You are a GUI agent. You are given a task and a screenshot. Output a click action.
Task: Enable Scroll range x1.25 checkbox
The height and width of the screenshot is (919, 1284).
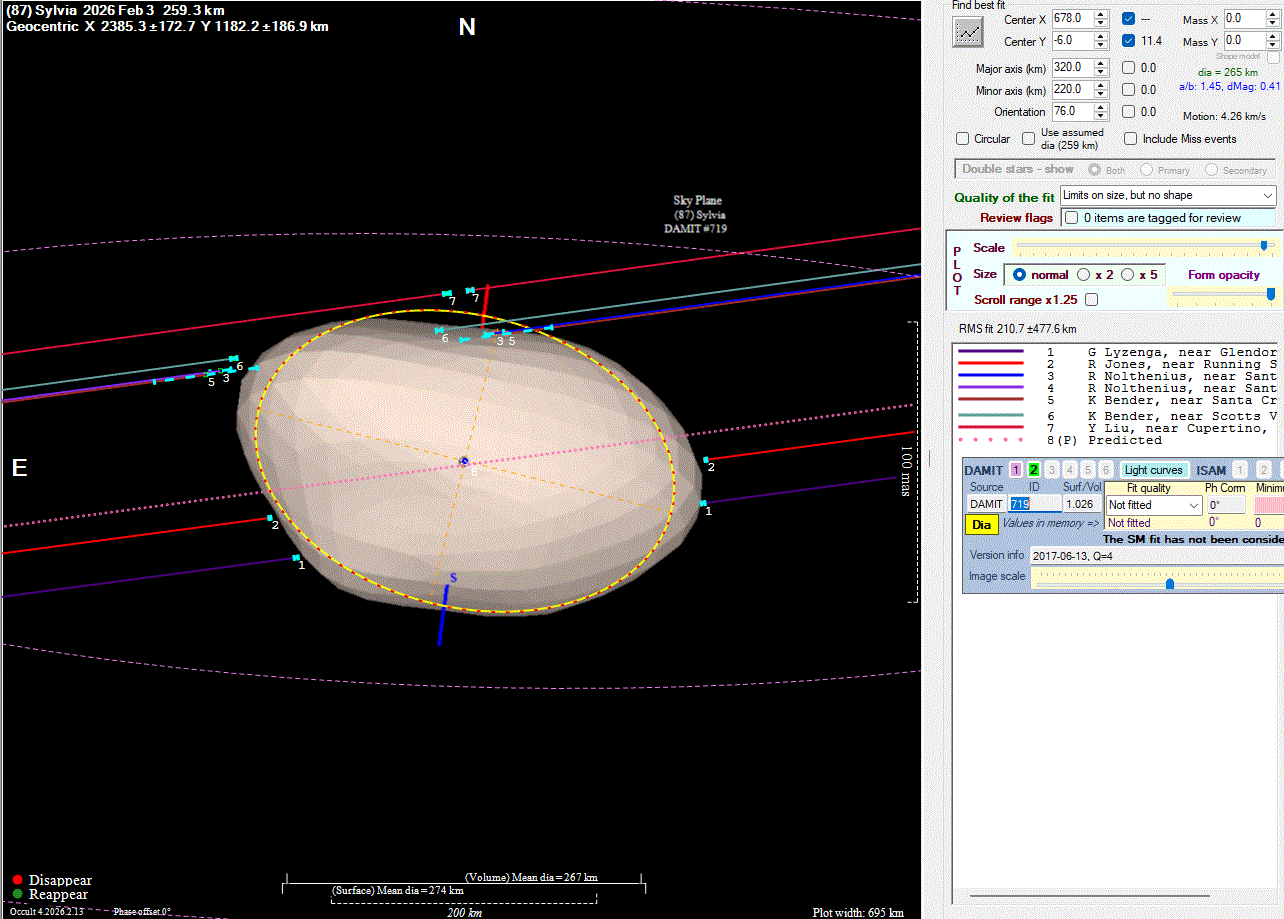tap(1091, 299)
